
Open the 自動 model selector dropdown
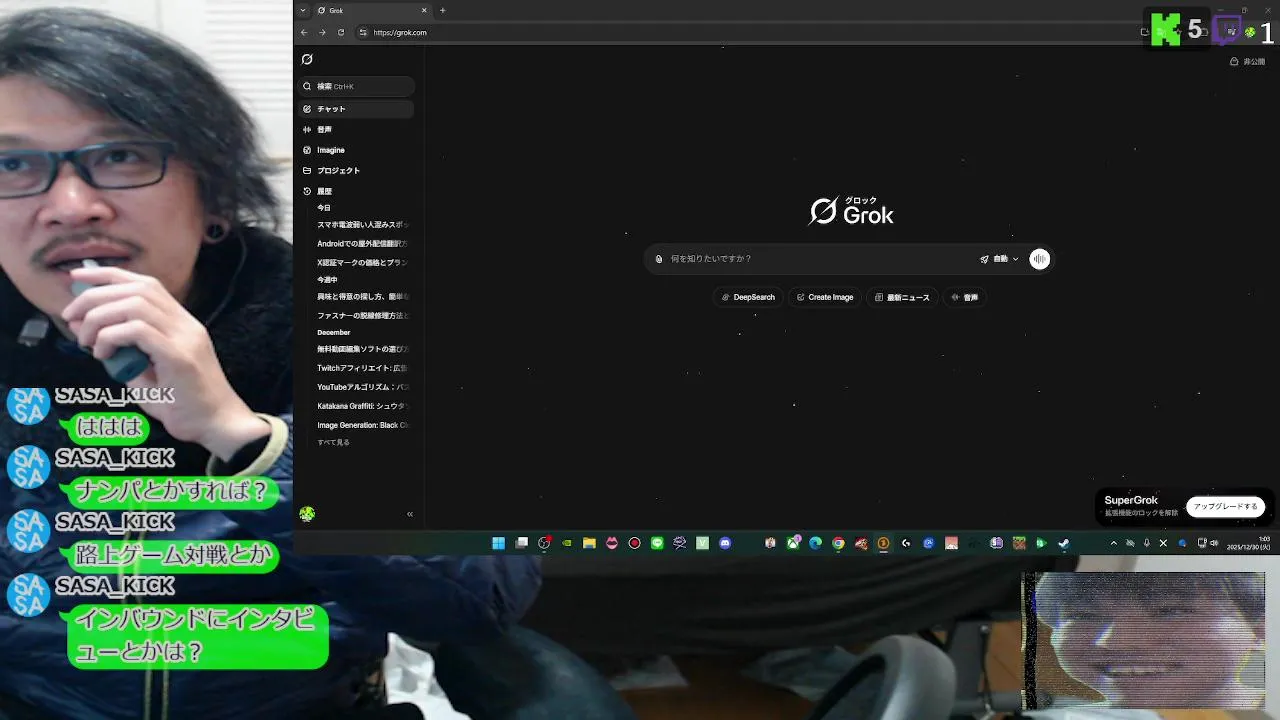pyautogui.click(x=1000, y=259)
